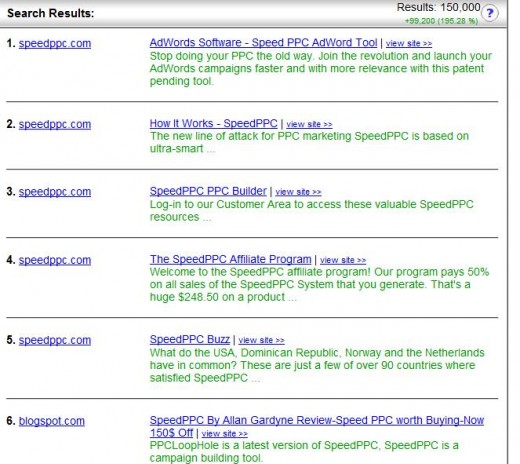
Task: Click 'view site >>' next to '150$ Off'
Action: 225,434
